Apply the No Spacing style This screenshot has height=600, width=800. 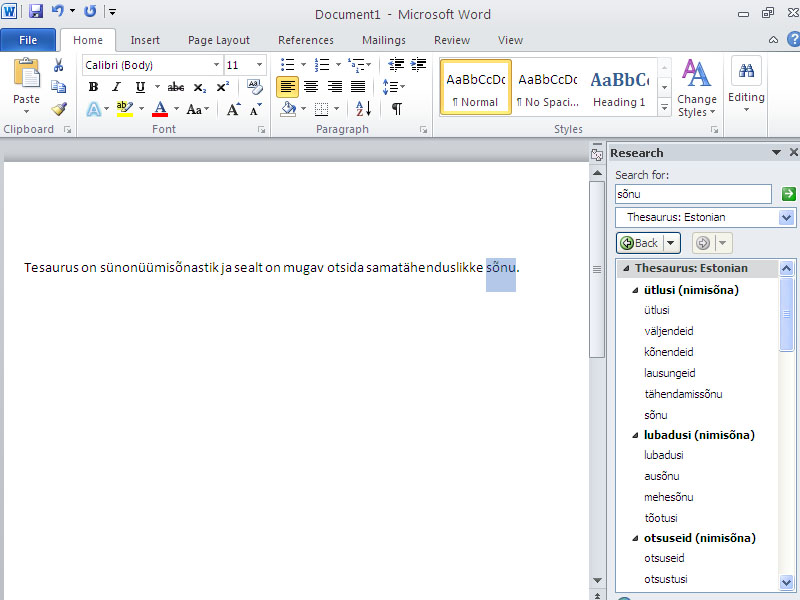point(547,87)
